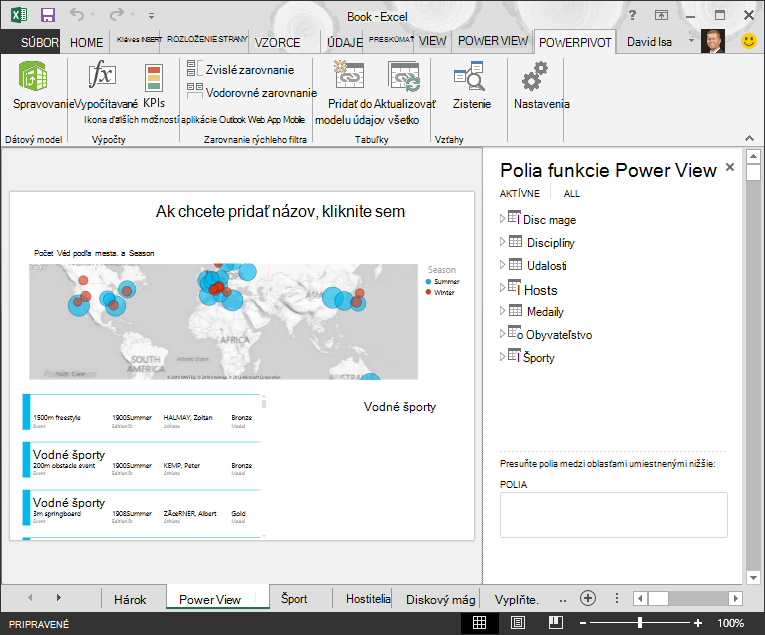The width and height of the screenshot is (765, 635).
Task: Switch to AKTÍVNE fields list
Action: 520,194
